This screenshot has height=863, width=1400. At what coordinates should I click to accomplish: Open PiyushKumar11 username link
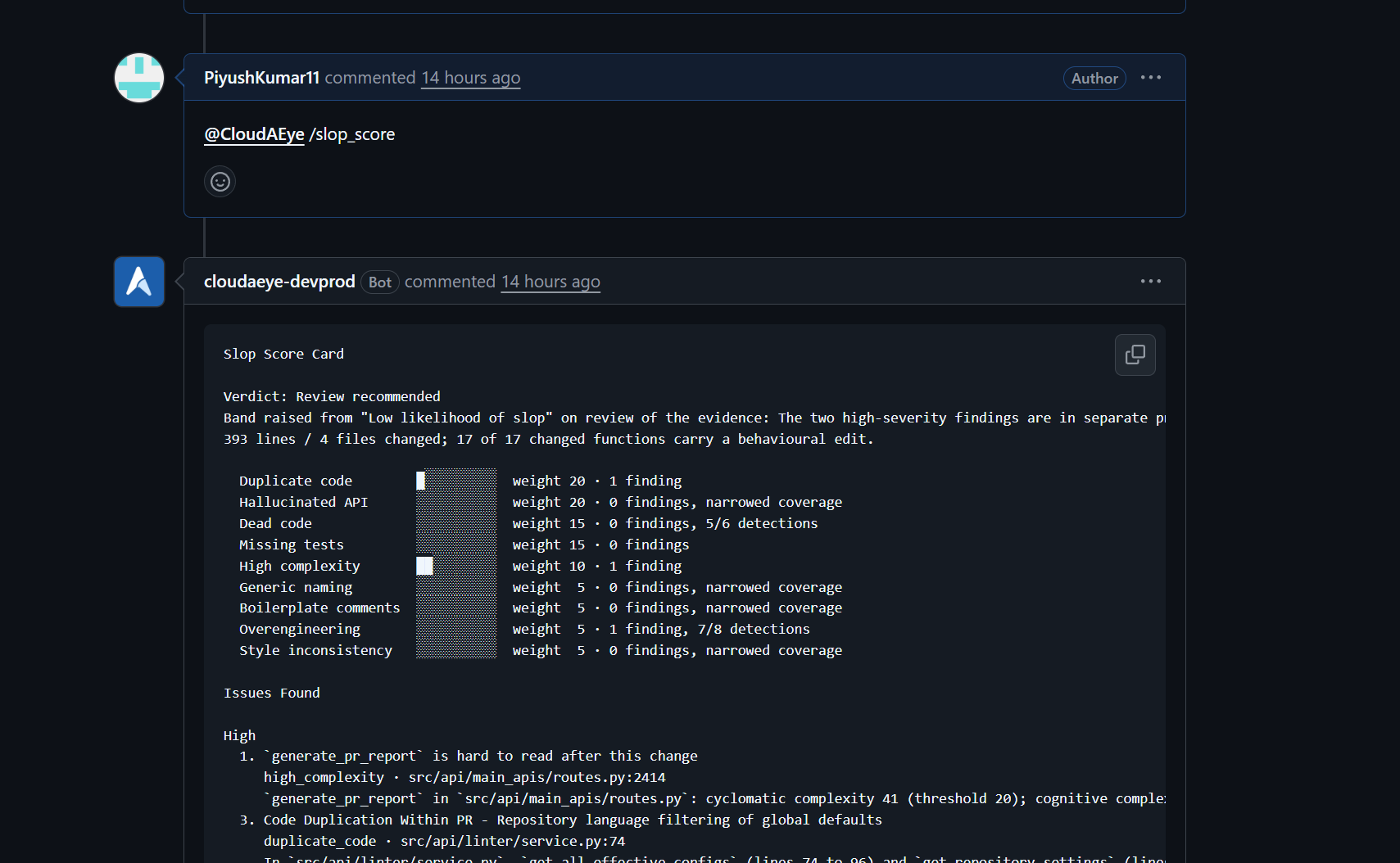coord(261,78)
